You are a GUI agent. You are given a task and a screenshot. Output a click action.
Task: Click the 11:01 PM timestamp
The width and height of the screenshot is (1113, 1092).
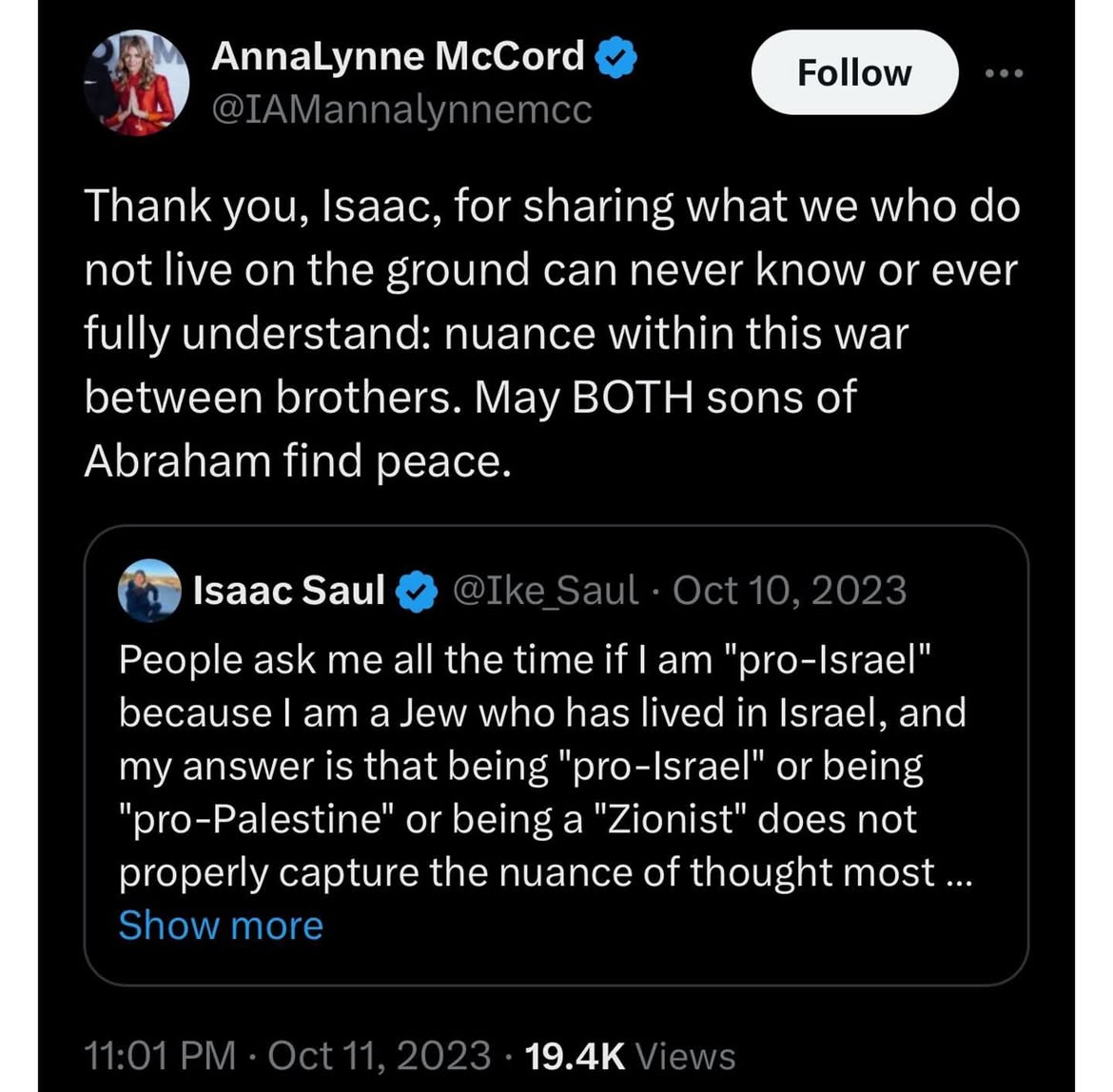[x=159, y=1056]
